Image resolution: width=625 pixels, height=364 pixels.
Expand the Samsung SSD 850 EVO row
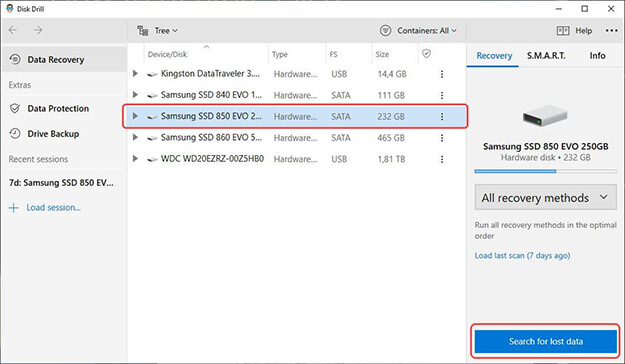135,116
